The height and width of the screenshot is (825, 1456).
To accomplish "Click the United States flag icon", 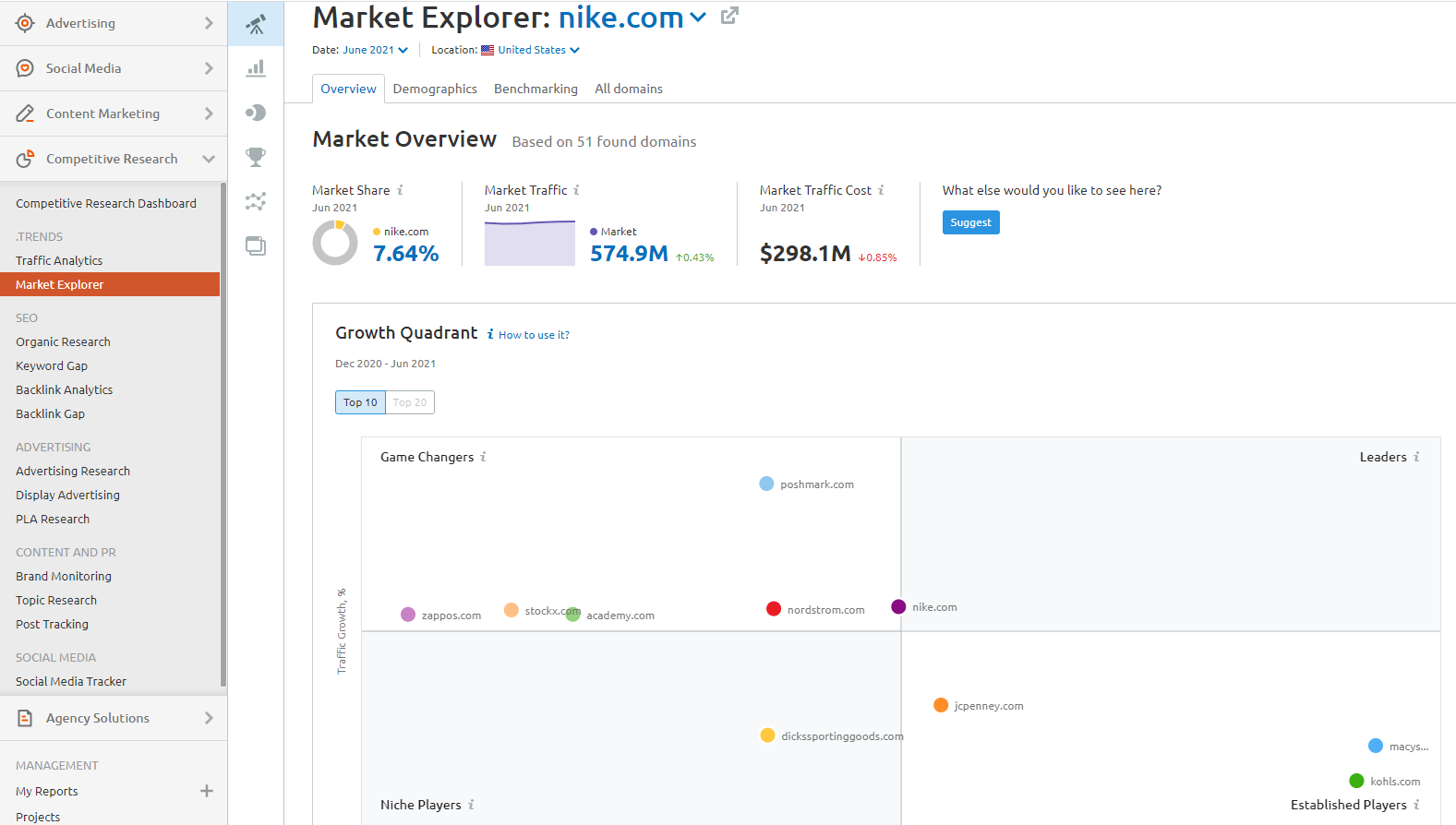I will [487, 51].
